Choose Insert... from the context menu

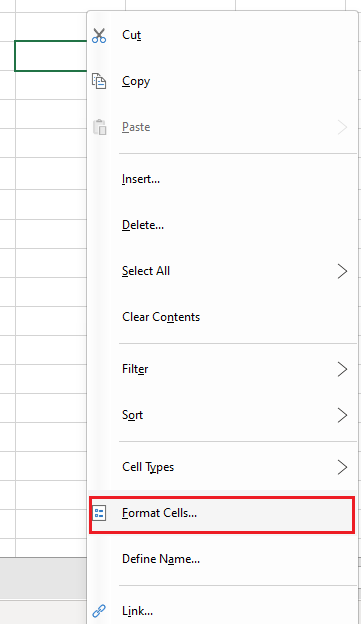tap(222, 179)
